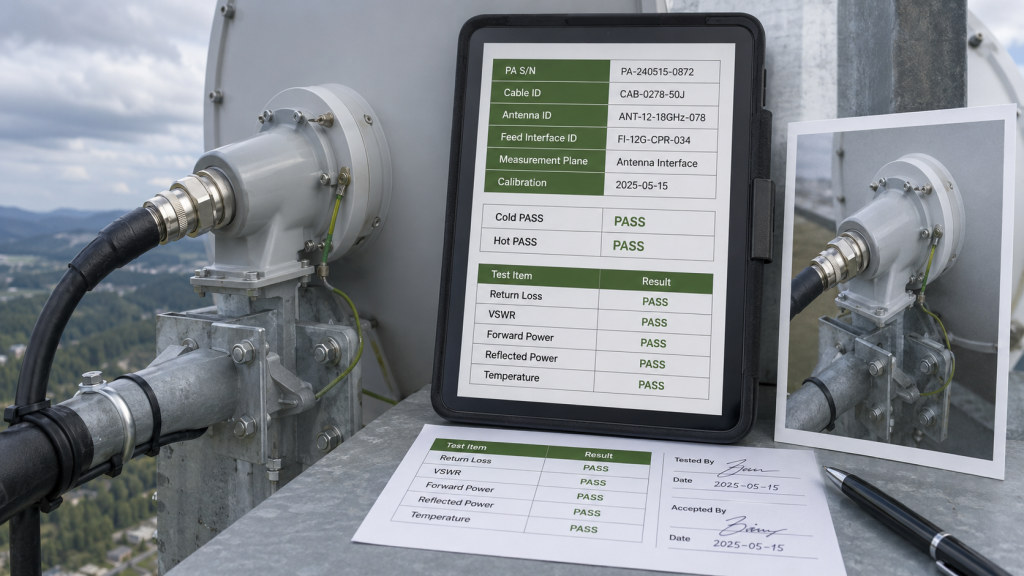The height and width of the screenshot is (576, 1024).
Task: Select the Cold PASS row label
Action: tap(519, 217)
